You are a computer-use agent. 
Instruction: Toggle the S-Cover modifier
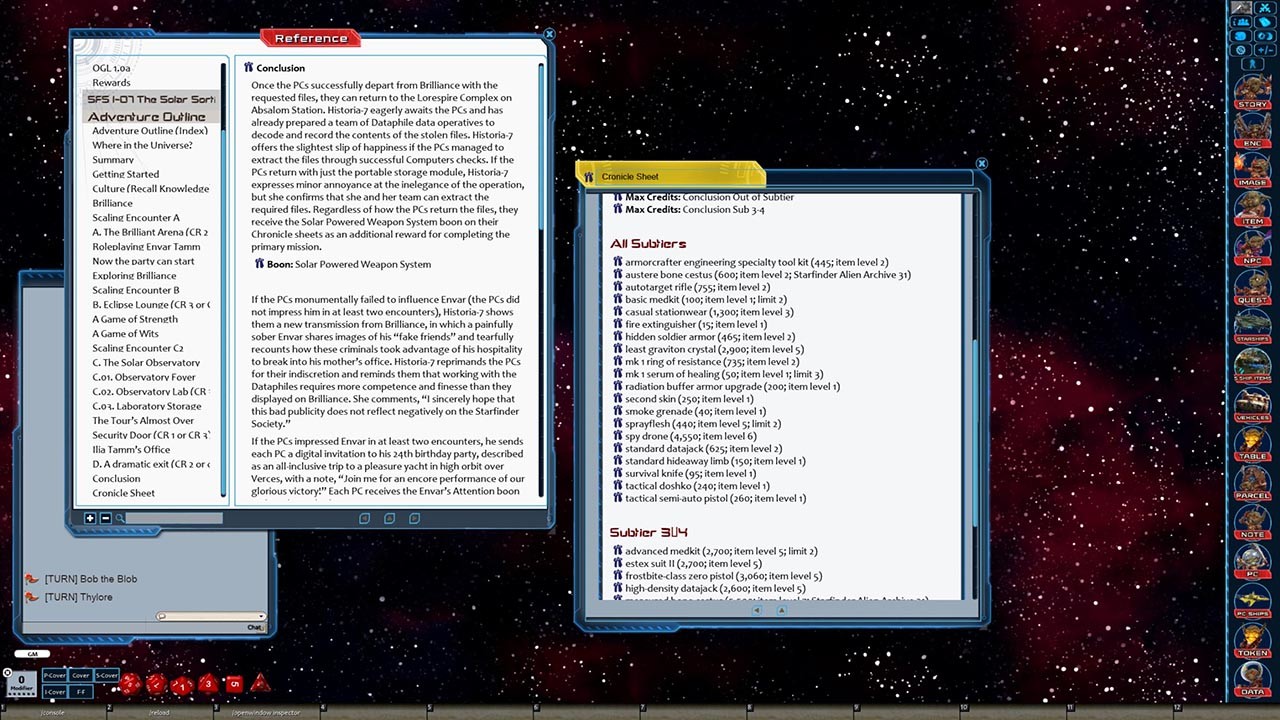[x=106, y=676]
